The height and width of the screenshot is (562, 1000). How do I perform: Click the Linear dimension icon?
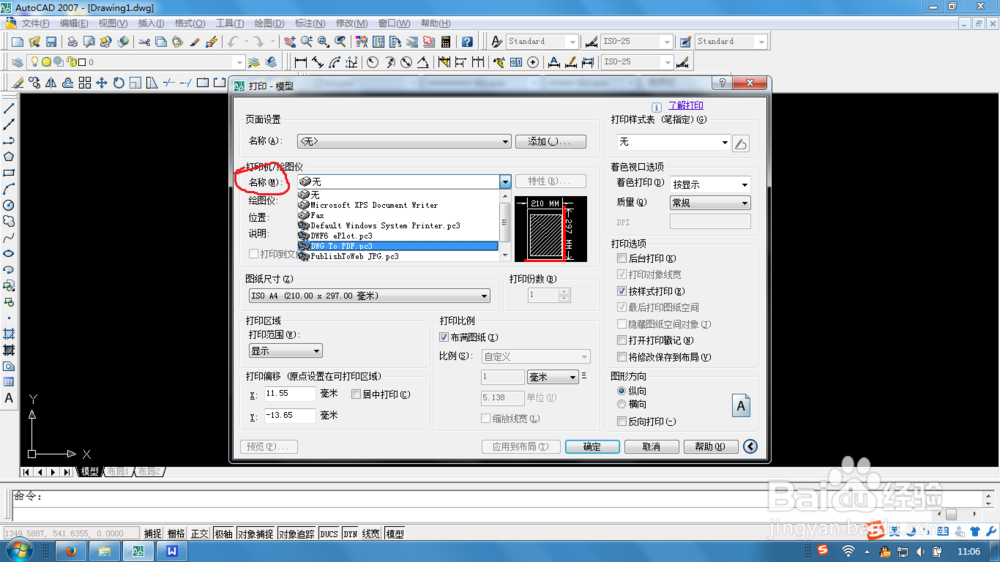(x=301, y=62)
